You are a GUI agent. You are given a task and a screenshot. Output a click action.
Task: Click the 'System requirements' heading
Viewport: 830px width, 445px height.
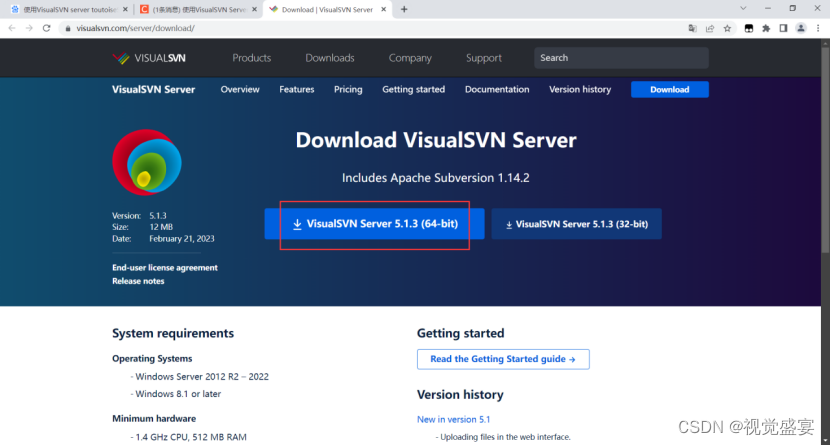pyautogui.click(x=173, y=333)
